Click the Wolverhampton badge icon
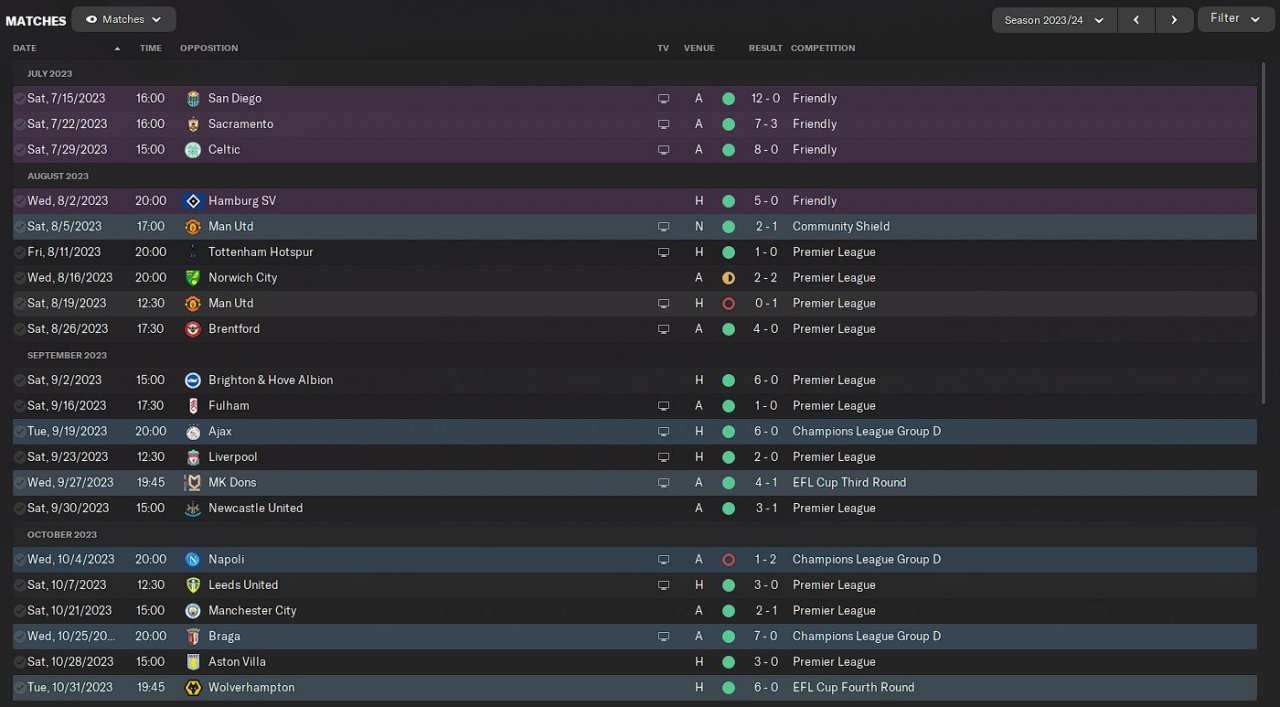1280x707 pixels. point(193,688)
